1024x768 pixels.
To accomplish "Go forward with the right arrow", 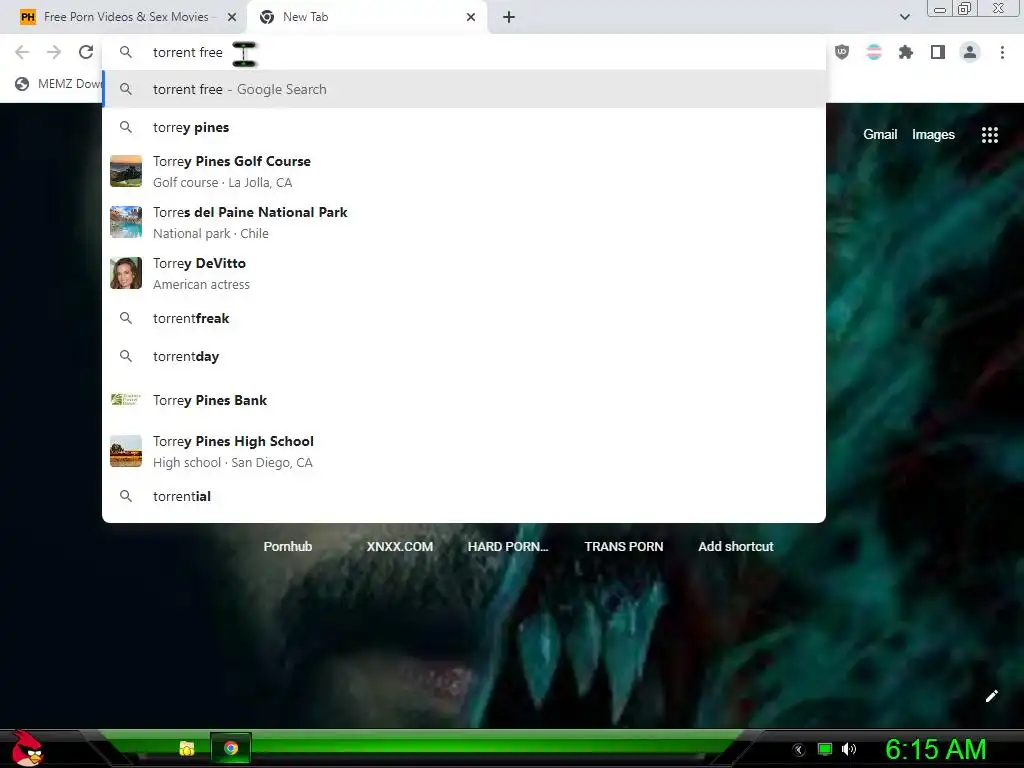I will pos(54,52).
